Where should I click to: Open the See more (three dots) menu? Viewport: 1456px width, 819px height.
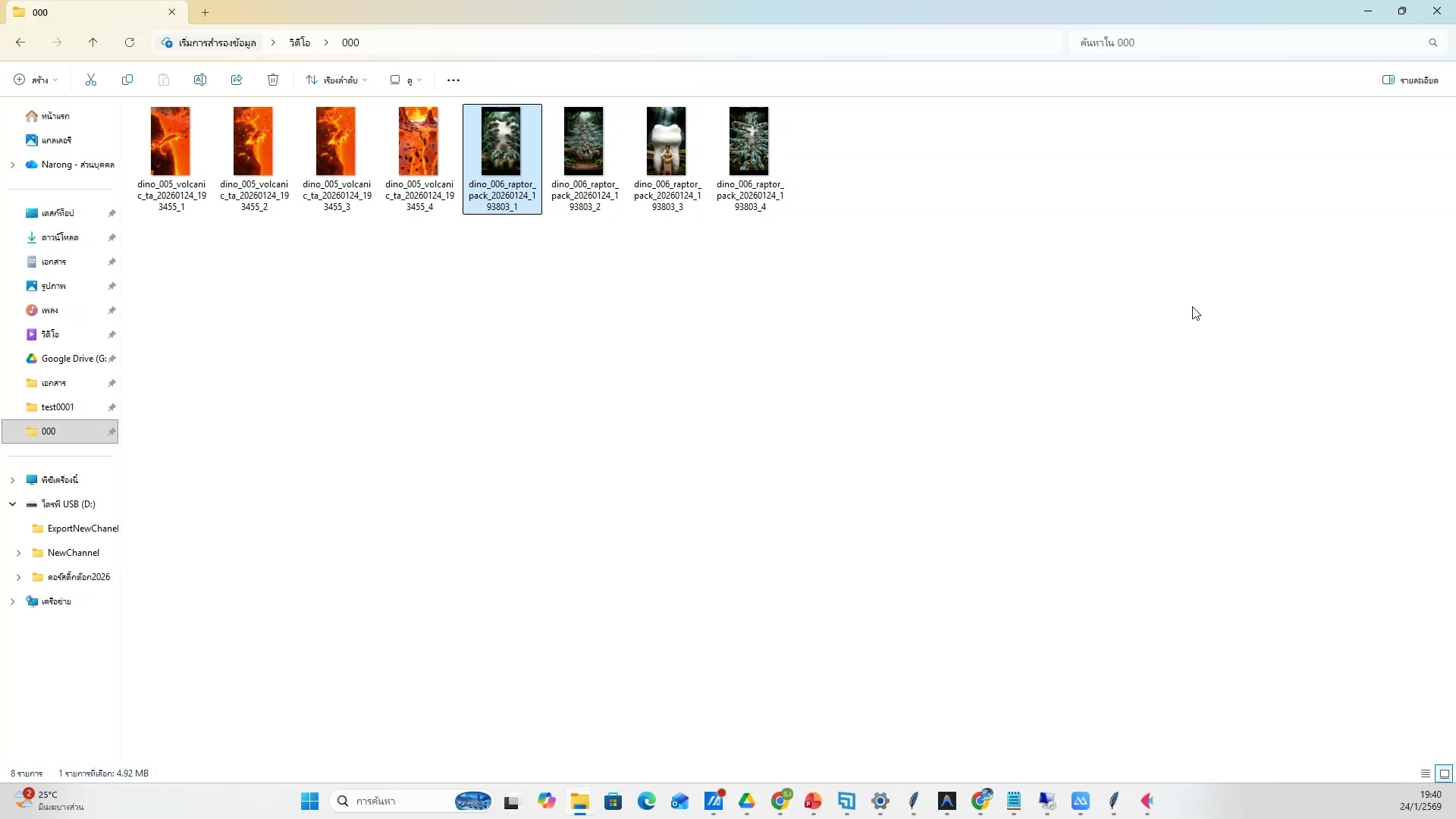[x=453, y=80]
